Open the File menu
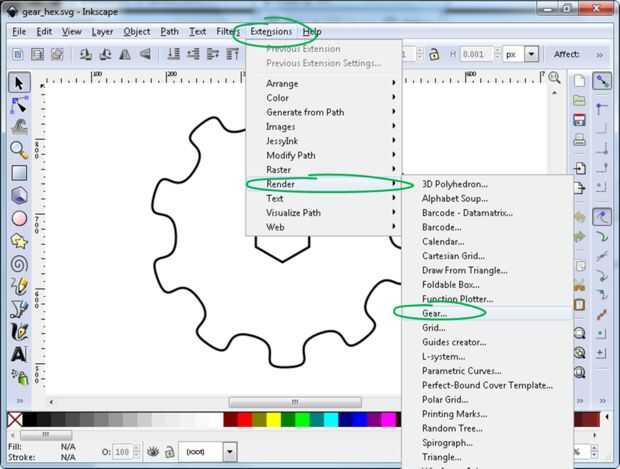 coord(19,32)
